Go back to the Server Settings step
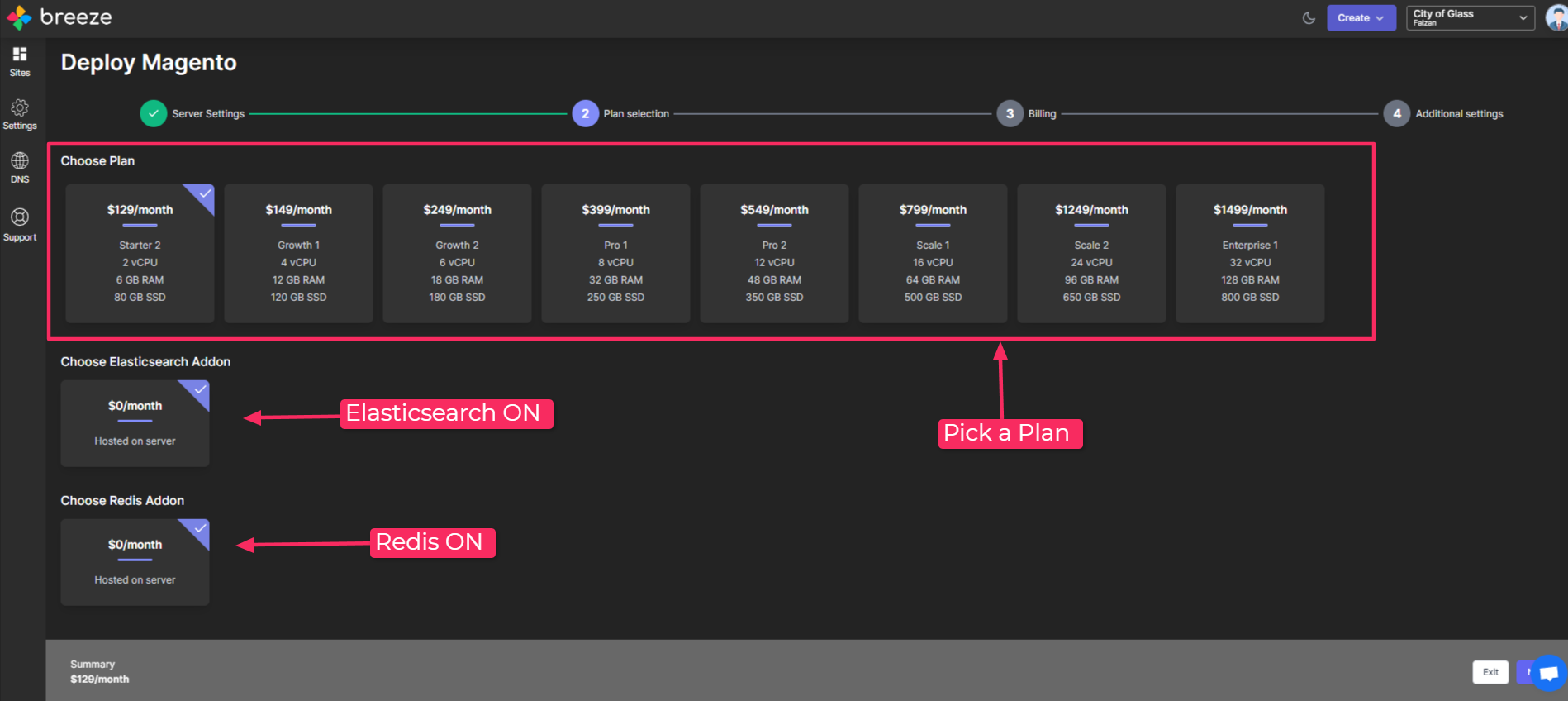 192,113
